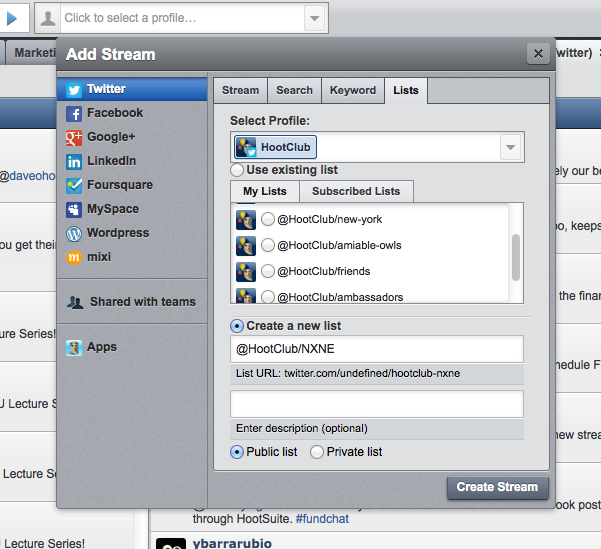Open the Keyword tab
The width and height of the screenshot is (601, 549).
click(353, 90)
